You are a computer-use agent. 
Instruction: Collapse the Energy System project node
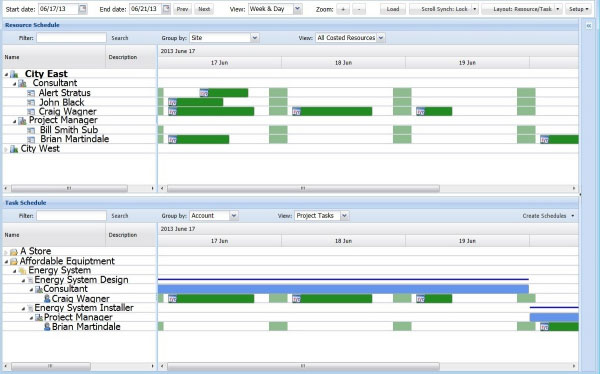(15, 271)
